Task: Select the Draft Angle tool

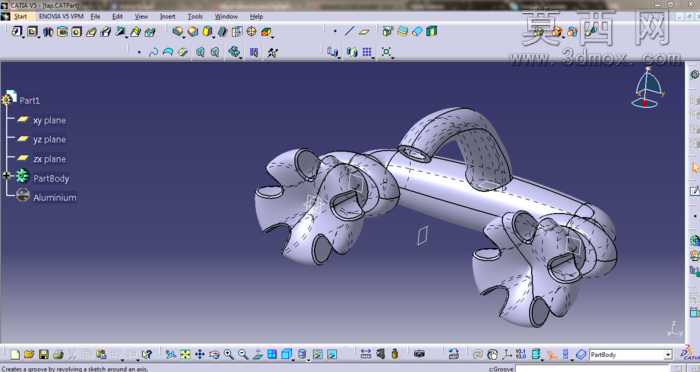Action: [x=207, y=32]
